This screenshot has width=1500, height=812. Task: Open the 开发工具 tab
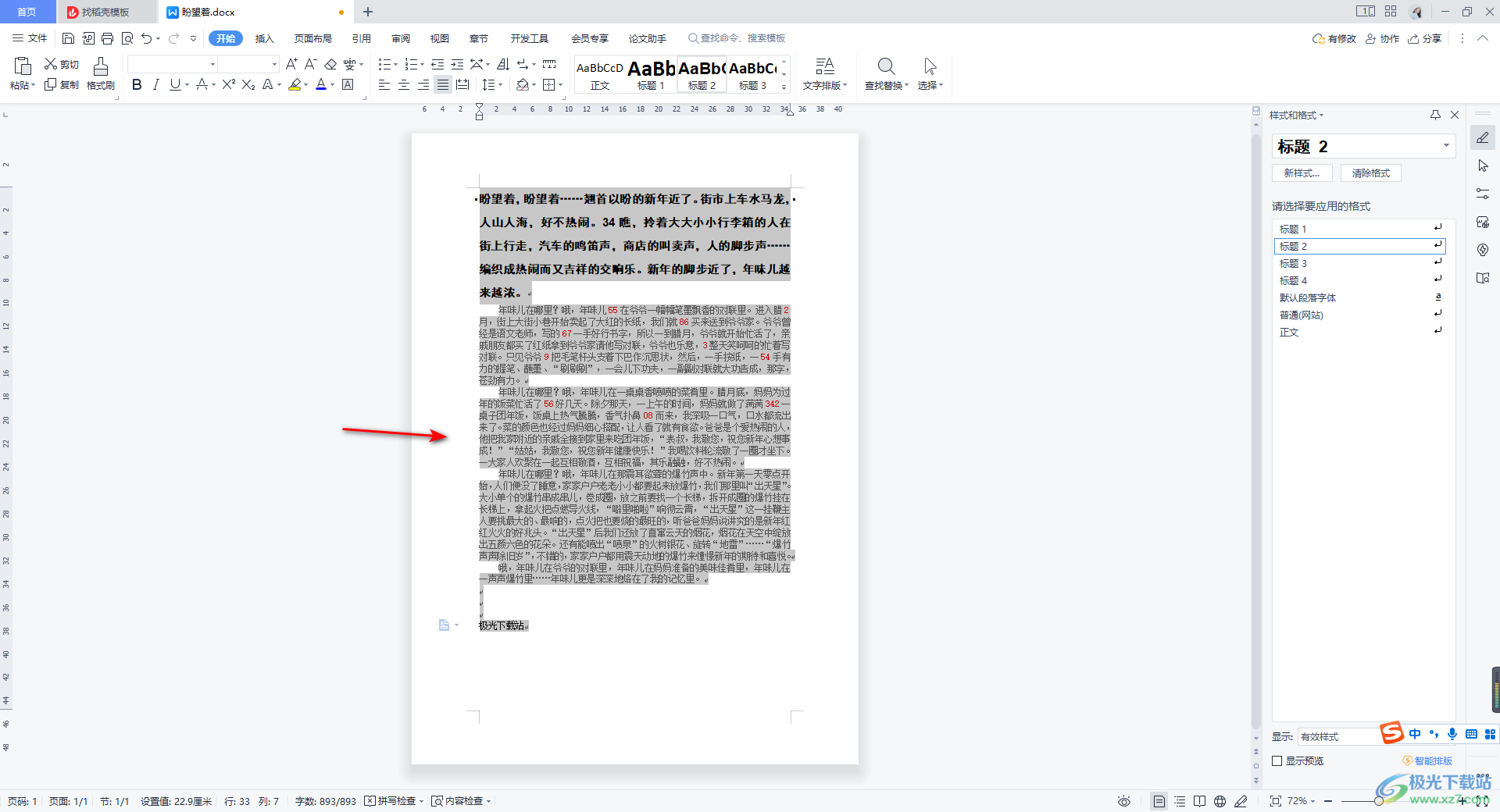(530, 38)
